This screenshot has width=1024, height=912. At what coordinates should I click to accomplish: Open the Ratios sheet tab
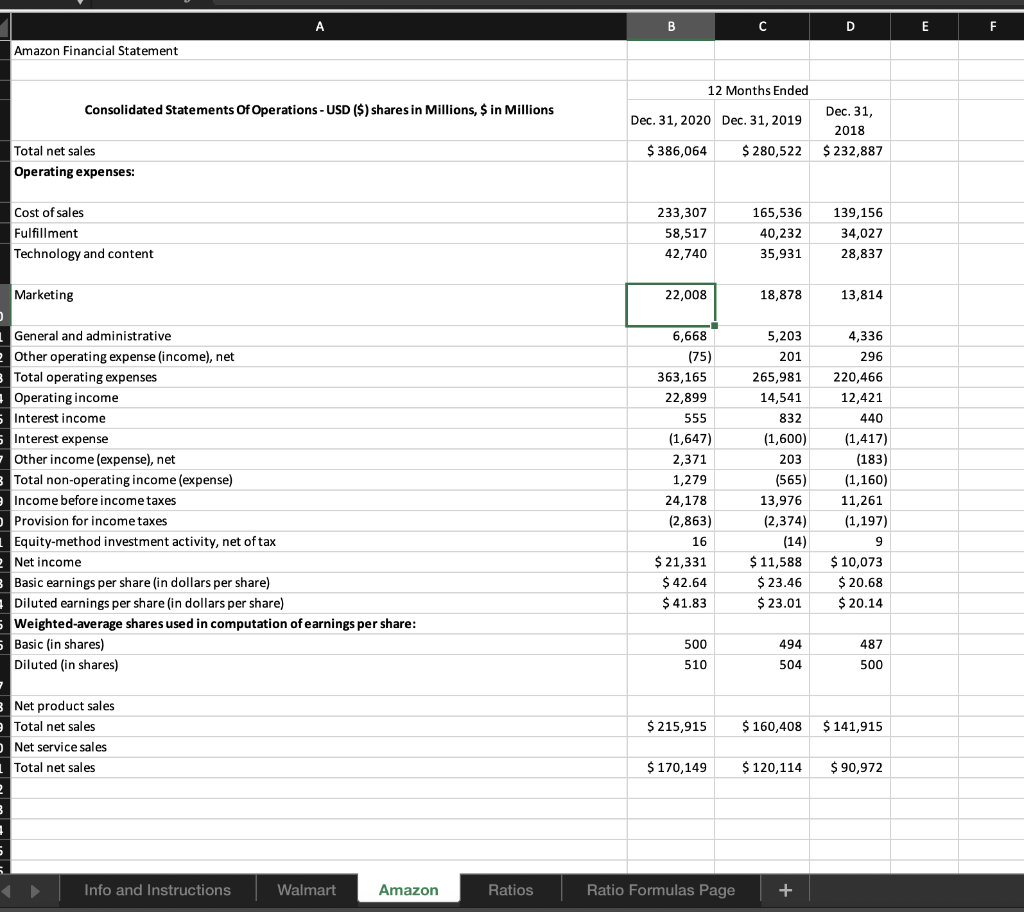pos(512,888)
